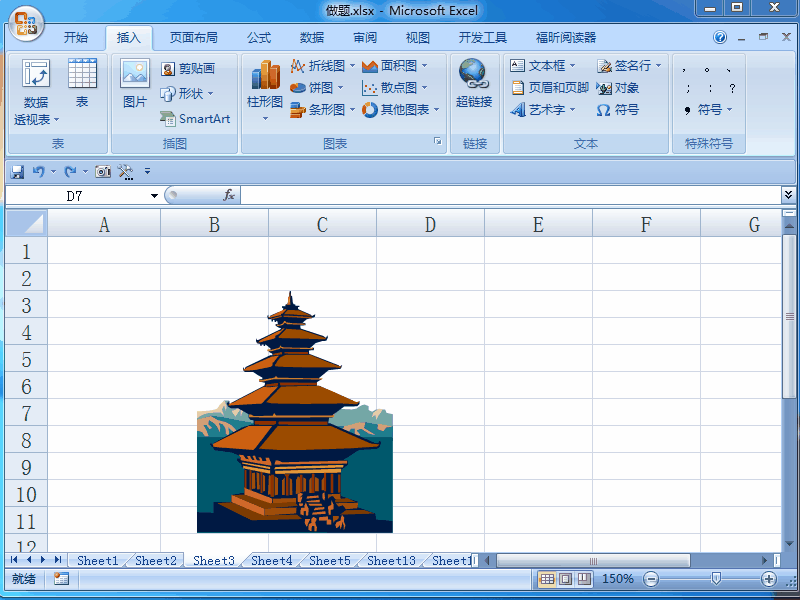Zoom out with the minus button
This screenshot has width=800, height=600.
651,579
